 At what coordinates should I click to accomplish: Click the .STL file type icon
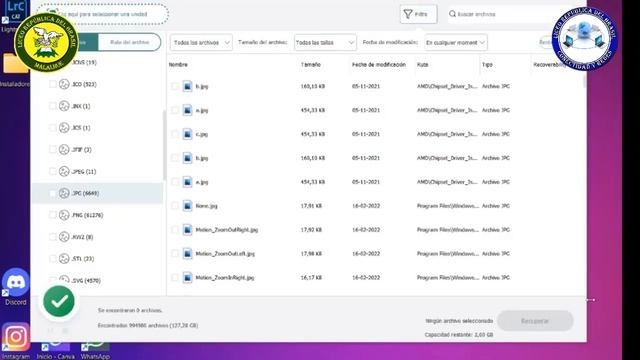64,258
